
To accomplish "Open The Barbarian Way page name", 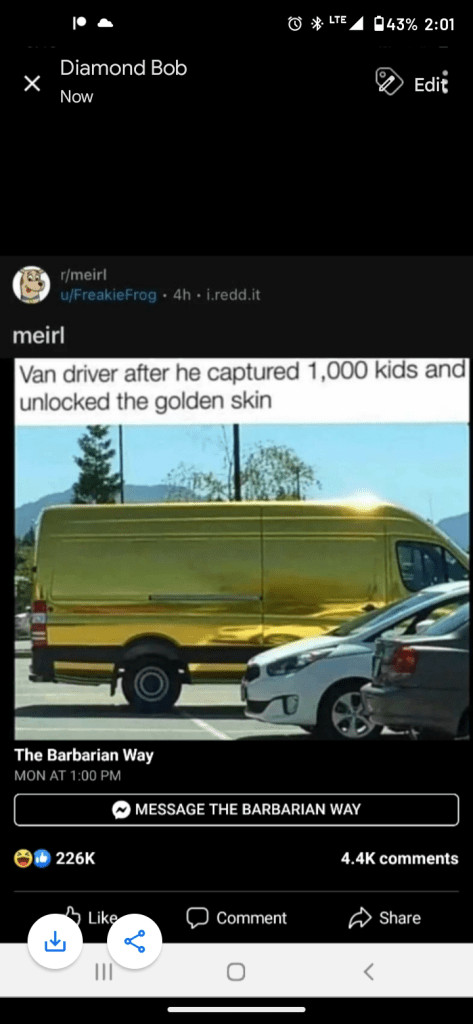I will (84, 755).
